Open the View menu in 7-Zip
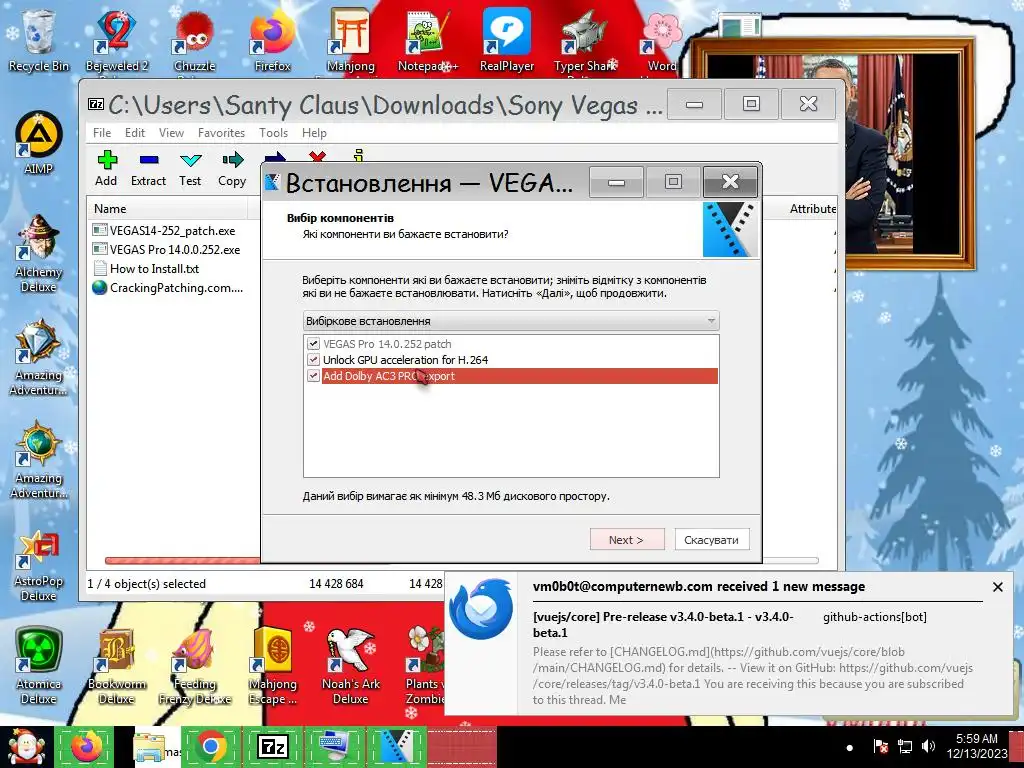This screenshot has width=1024, height=768. 171,133
